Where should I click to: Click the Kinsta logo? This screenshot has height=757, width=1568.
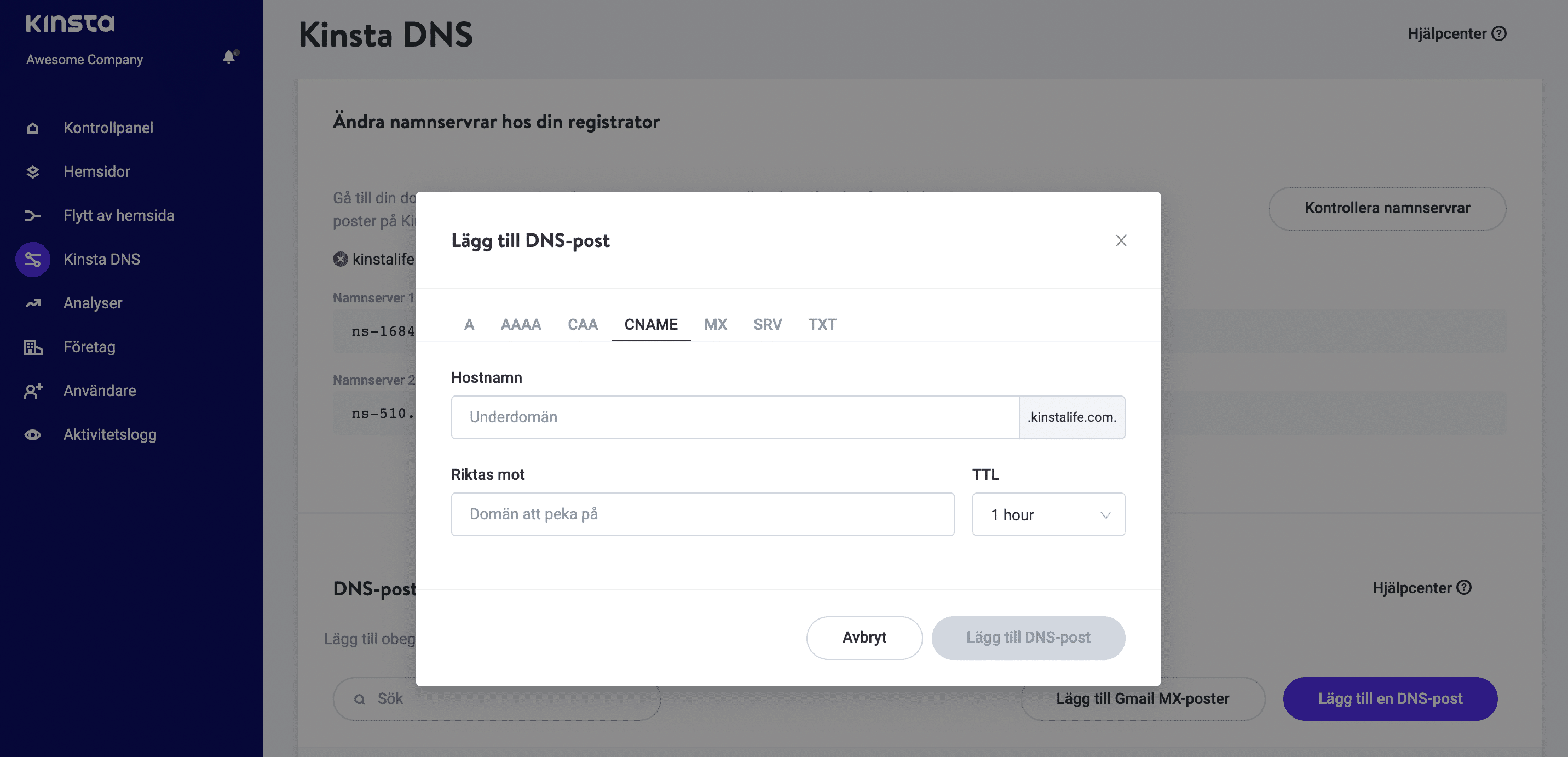pyautogui.click(x=70, y=23)
